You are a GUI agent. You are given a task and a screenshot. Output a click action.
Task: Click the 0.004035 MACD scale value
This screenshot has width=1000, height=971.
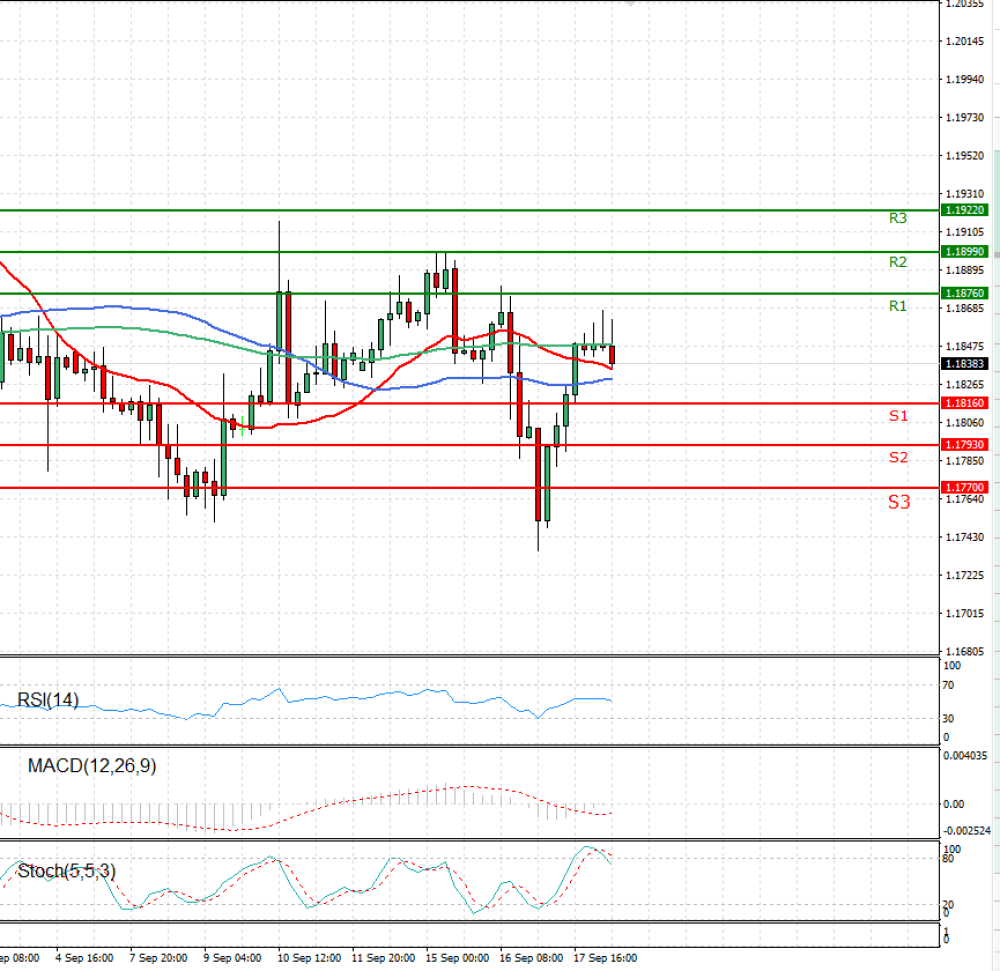coord(965,756)
